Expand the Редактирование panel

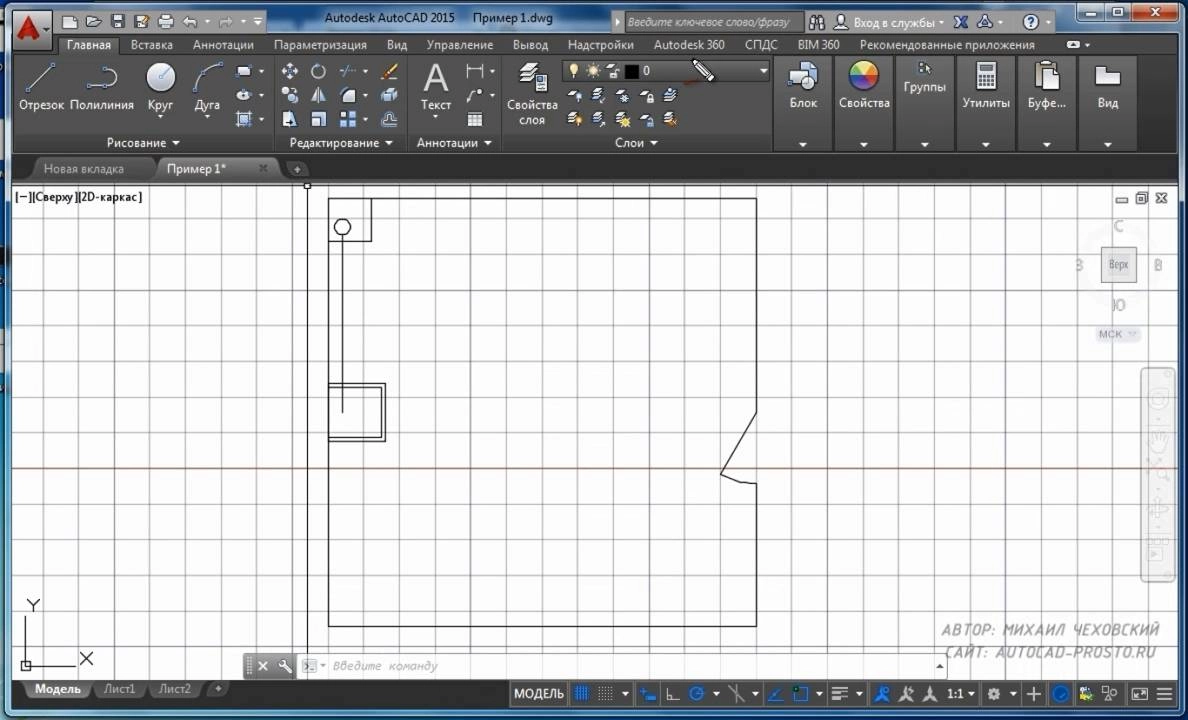pos(341,142)
